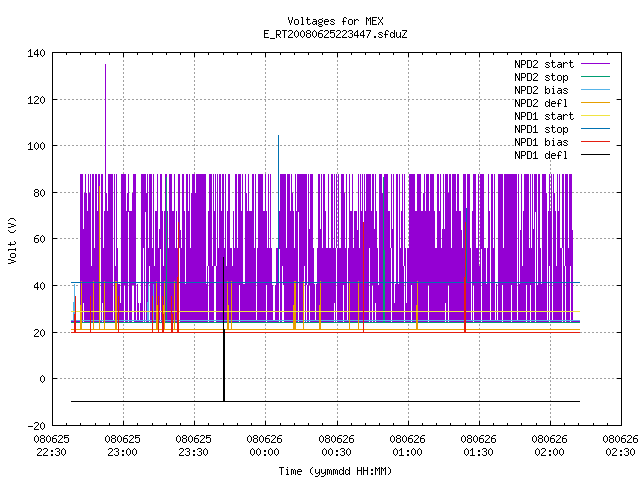Screen dimensions: 640x480
Task: Click the y-axis tick value 40
Action: [x=40, y=286]
